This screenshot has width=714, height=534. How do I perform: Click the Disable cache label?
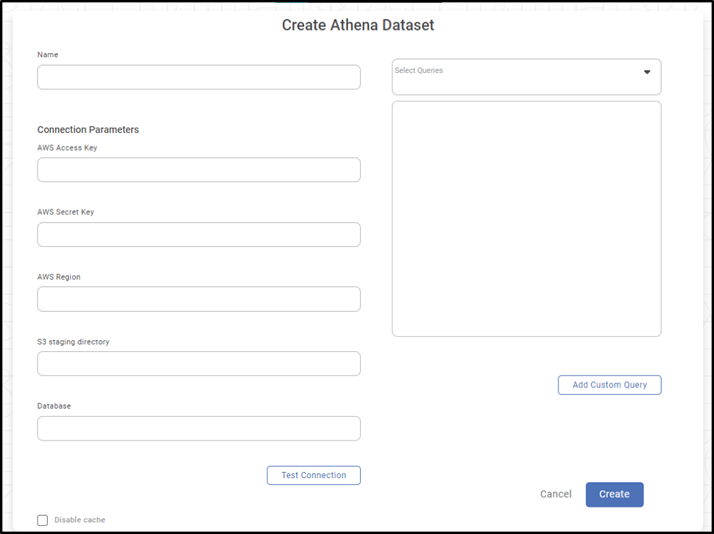(80, 520)
